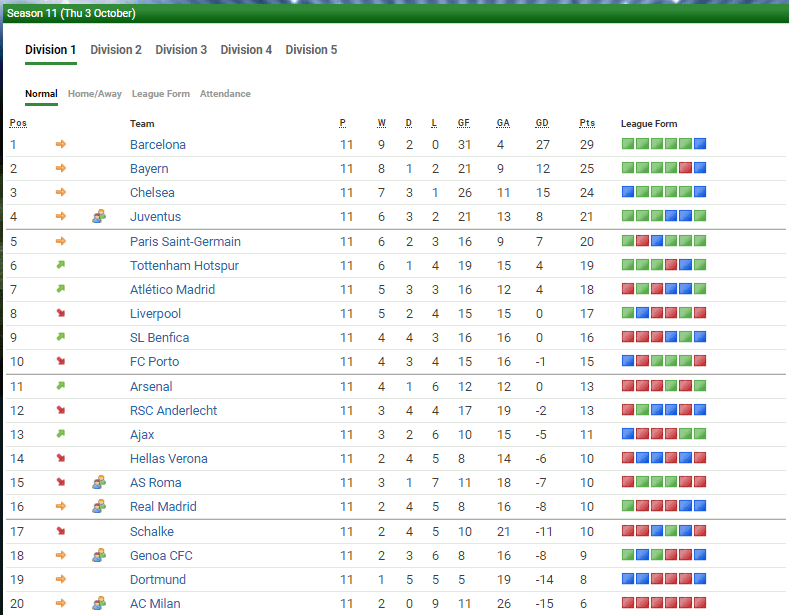This screenshot has width=789, height=615.
Task: Click the manager icon beside Real Madrid
Action: (99, 506)
